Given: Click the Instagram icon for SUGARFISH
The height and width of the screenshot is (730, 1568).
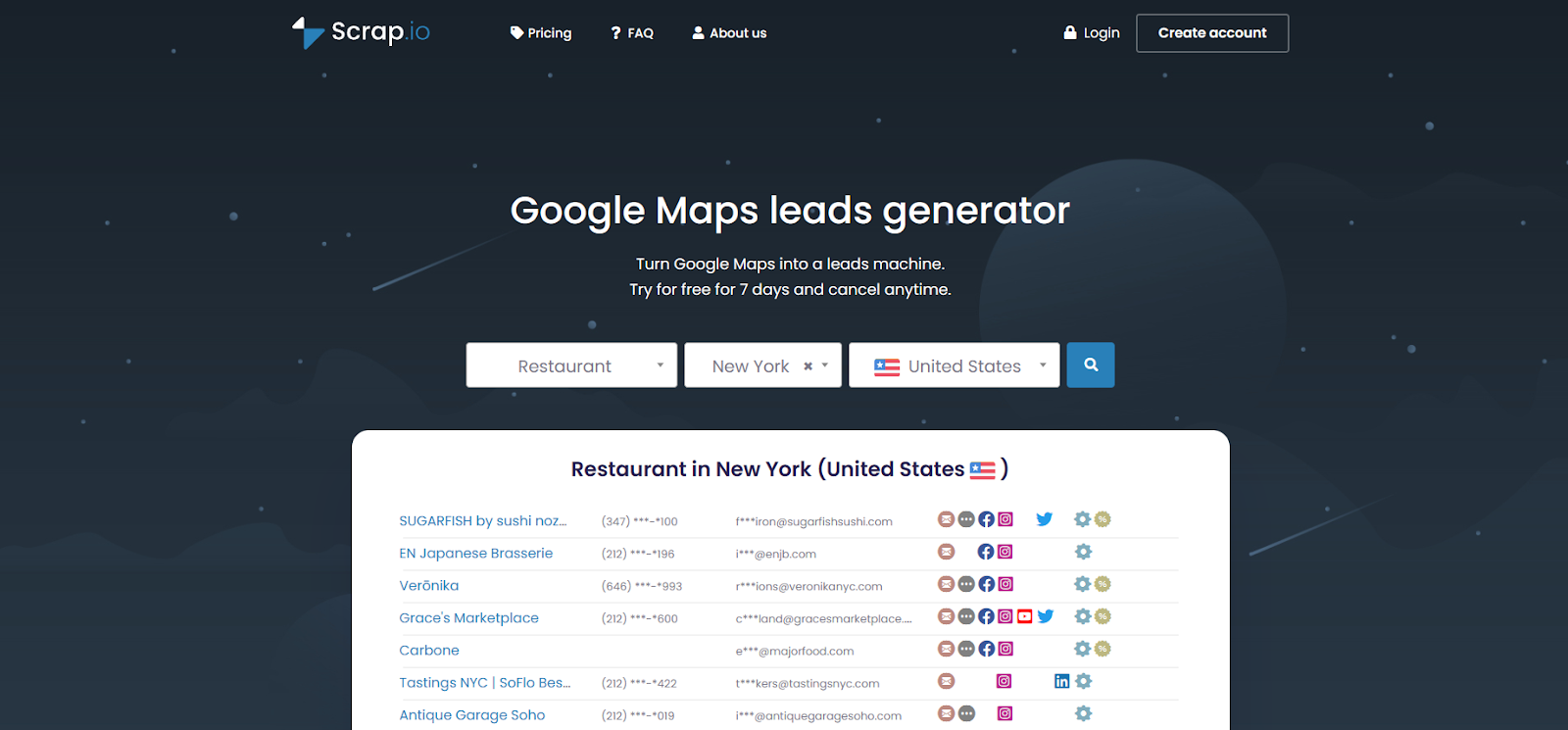Looking at the screenshot, I should point(1005,519).
